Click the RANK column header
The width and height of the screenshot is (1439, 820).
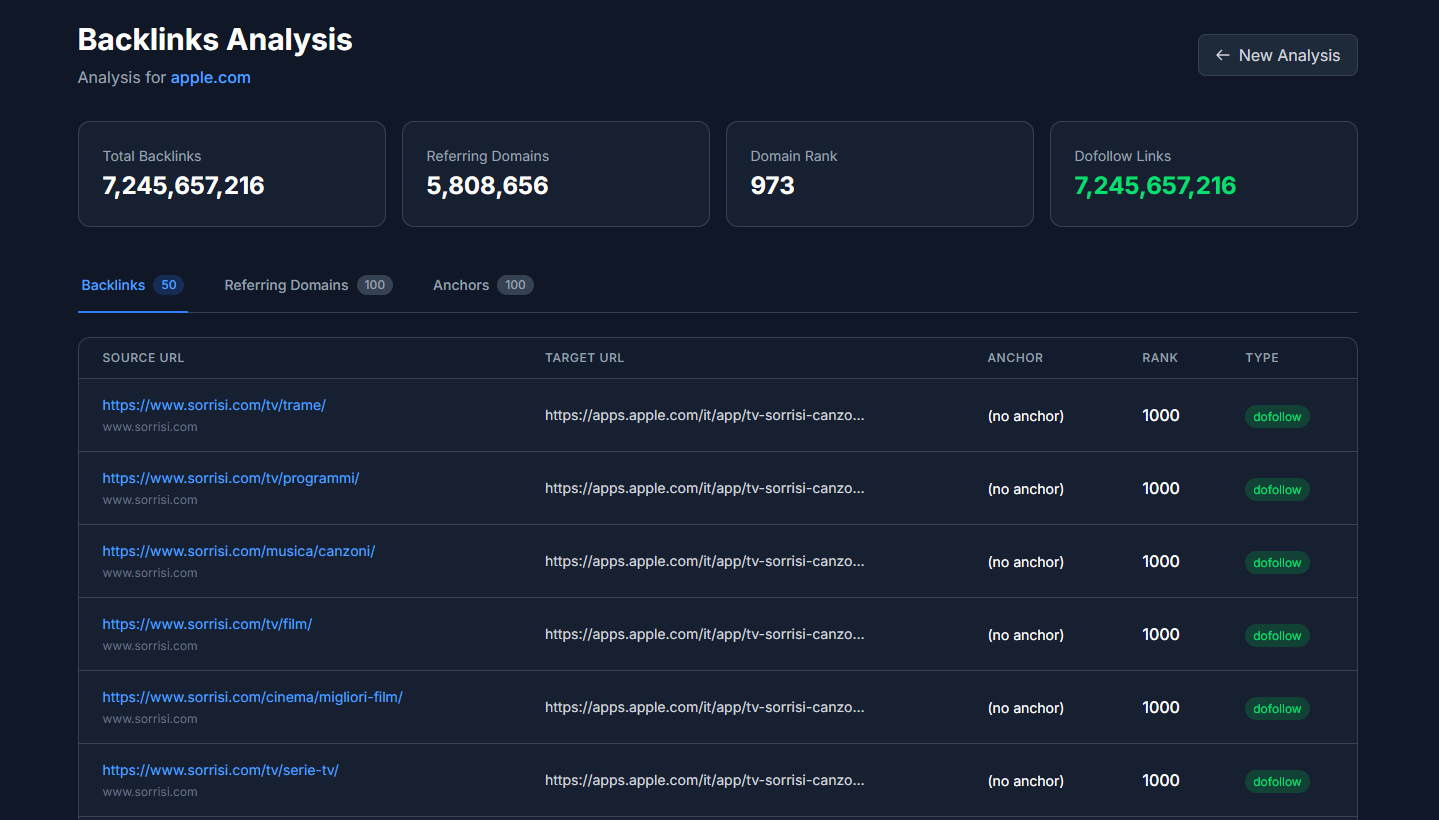tap(1160, 358)
